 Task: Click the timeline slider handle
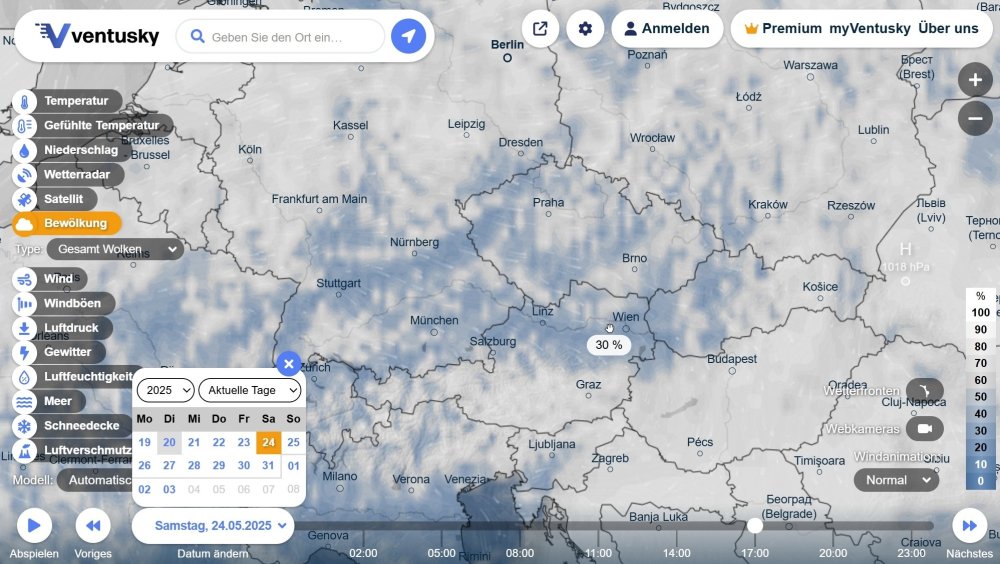tap(755, 525)
